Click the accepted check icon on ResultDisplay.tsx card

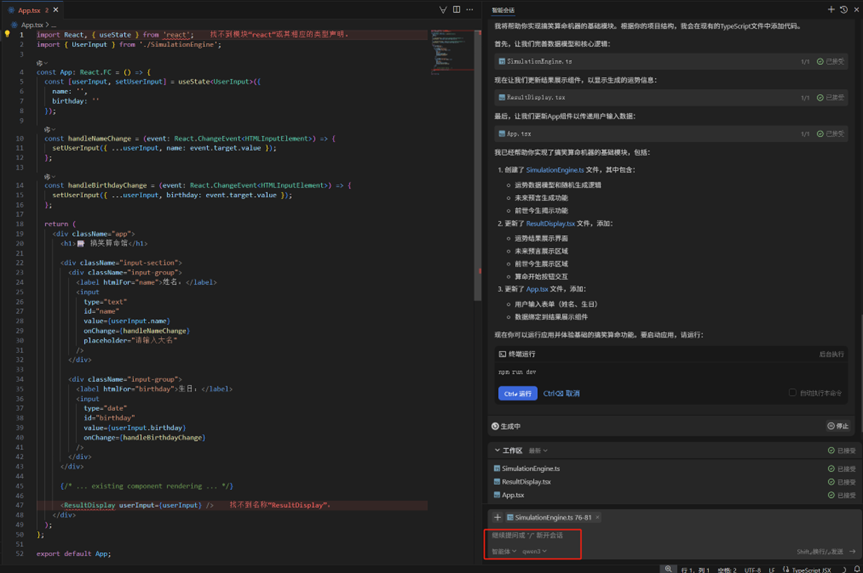pos(820,97)
